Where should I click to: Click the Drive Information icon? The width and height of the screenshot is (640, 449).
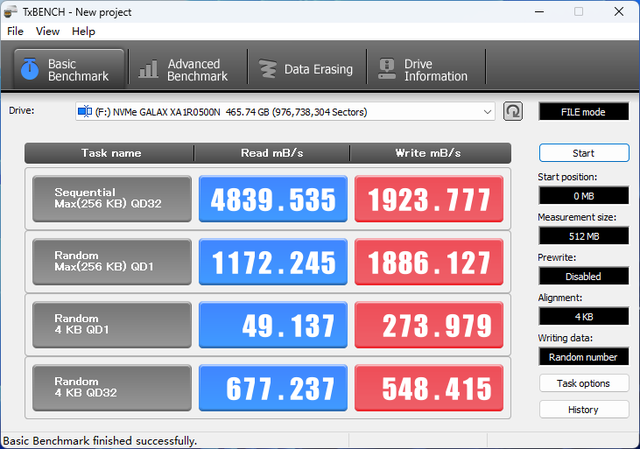point(387,69)
